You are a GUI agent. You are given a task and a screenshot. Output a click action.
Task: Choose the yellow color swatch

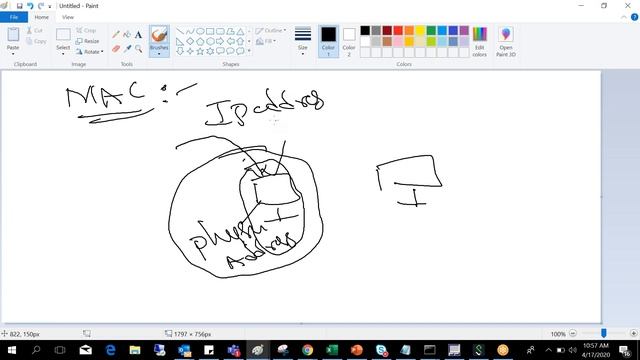(420, 31)
